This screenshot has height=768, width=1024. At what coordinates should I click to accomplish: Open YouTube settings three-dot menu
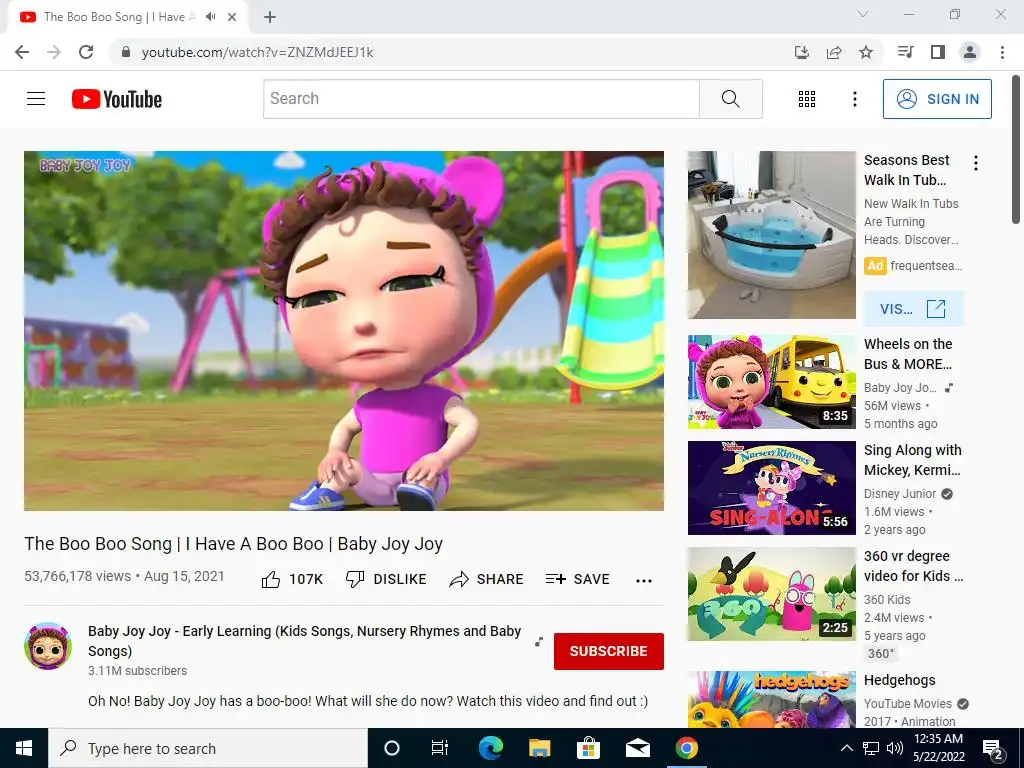click(x=854, y=99)
